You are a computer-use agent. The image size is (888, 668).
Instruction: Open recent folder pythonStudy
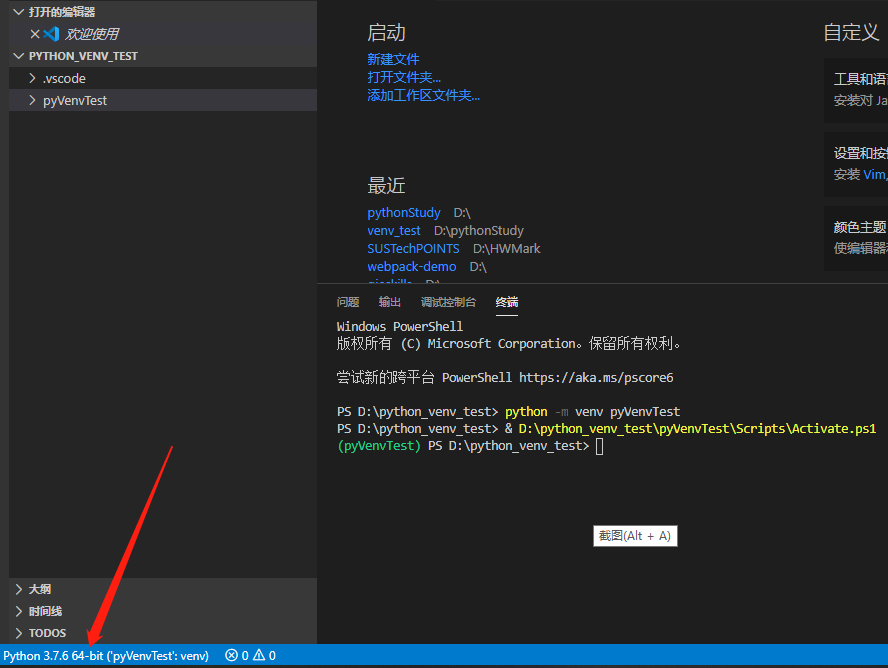pos(403,213)
